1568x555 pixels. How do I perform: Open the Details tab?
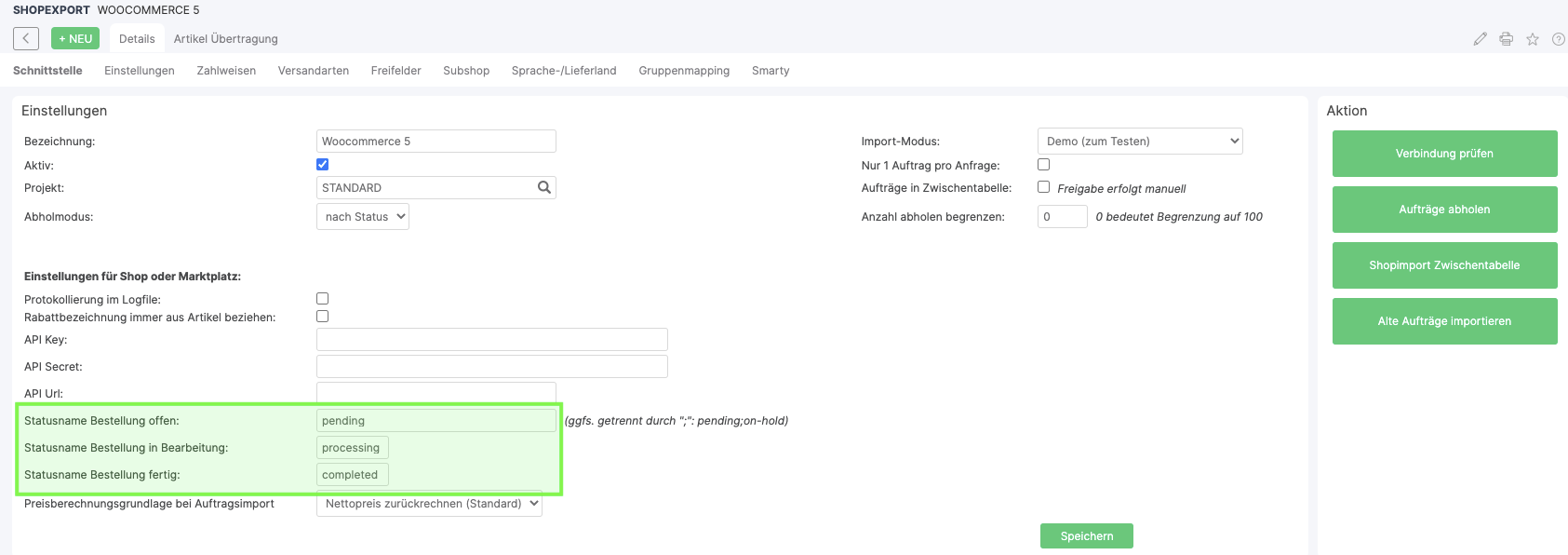[137, 39]
